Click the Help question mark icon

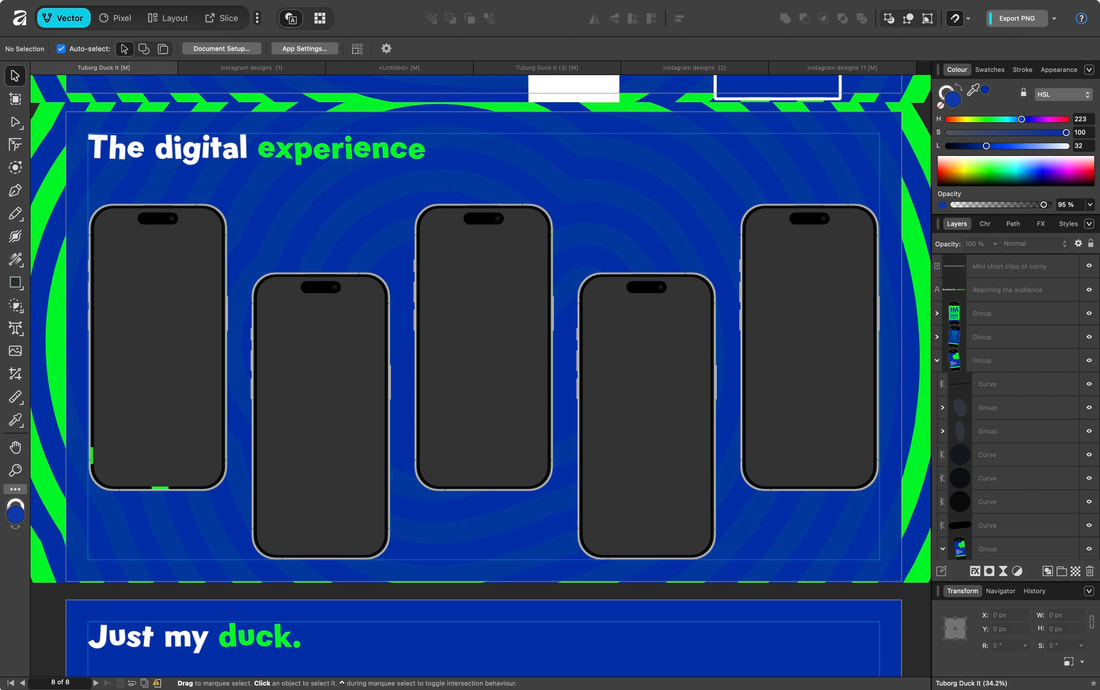coord(1081,18)
